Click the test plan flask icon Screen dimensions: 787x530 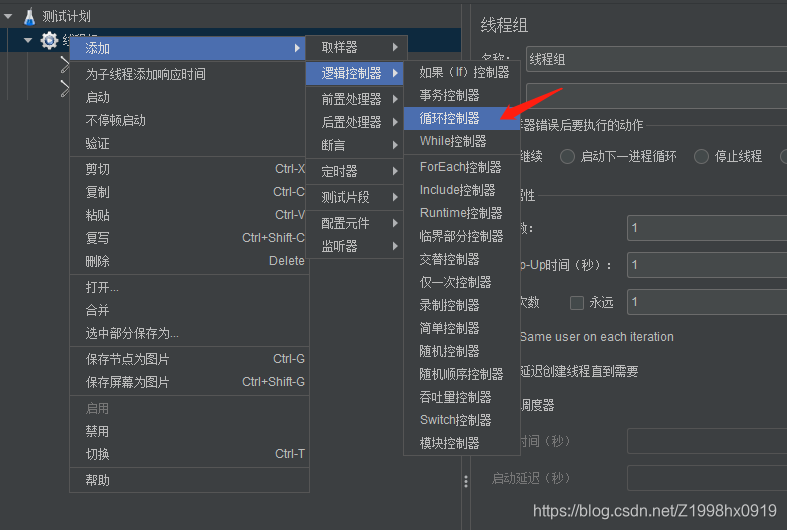tap(30, 17)
